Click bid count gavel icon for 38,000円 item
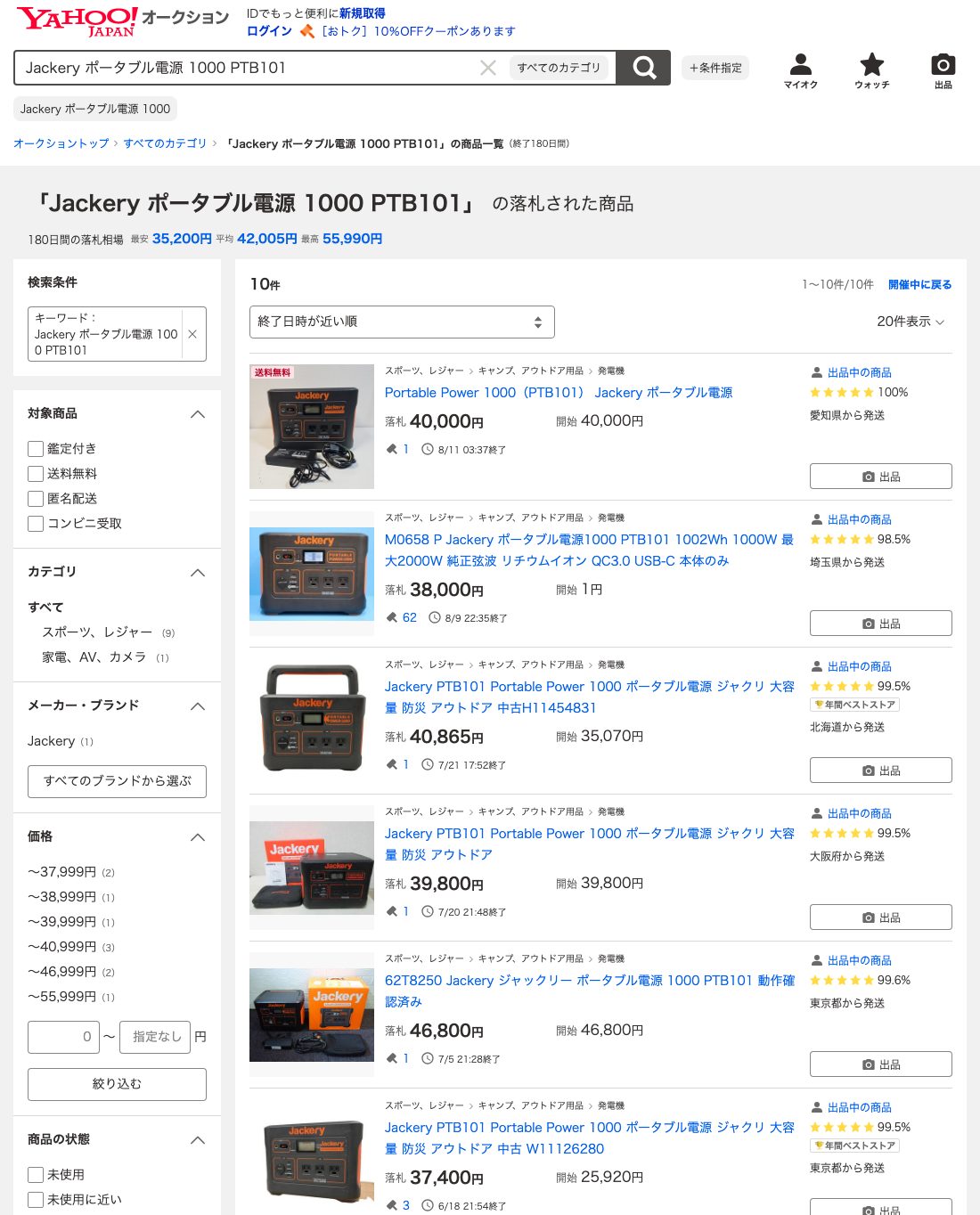 [x=391, y=617]
